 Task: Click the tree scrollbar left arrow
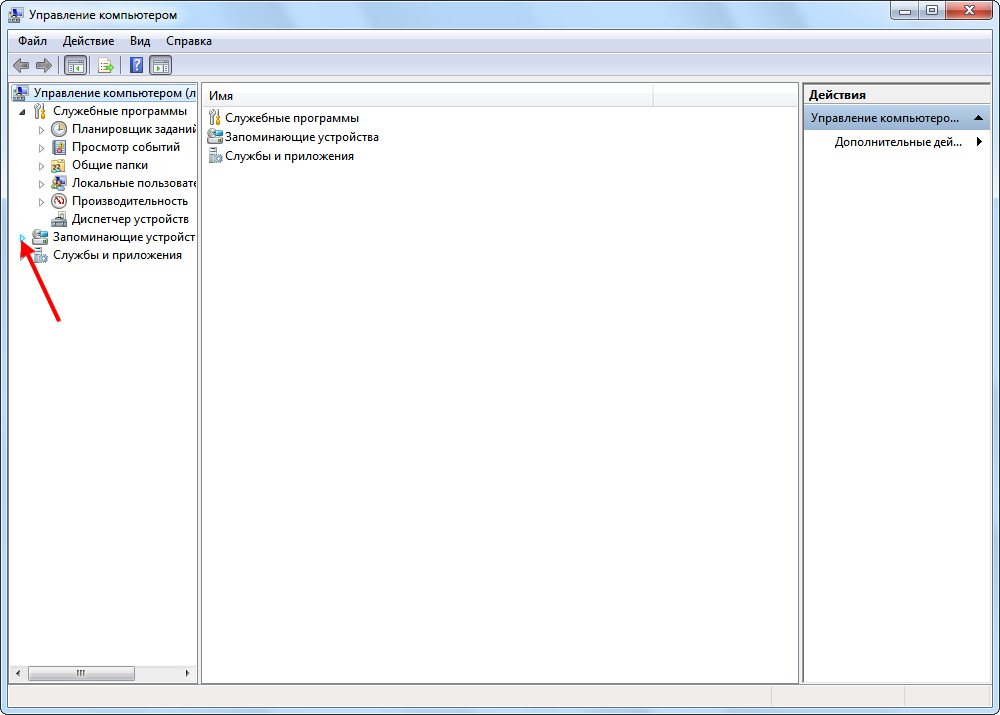(x=18, y=673)
